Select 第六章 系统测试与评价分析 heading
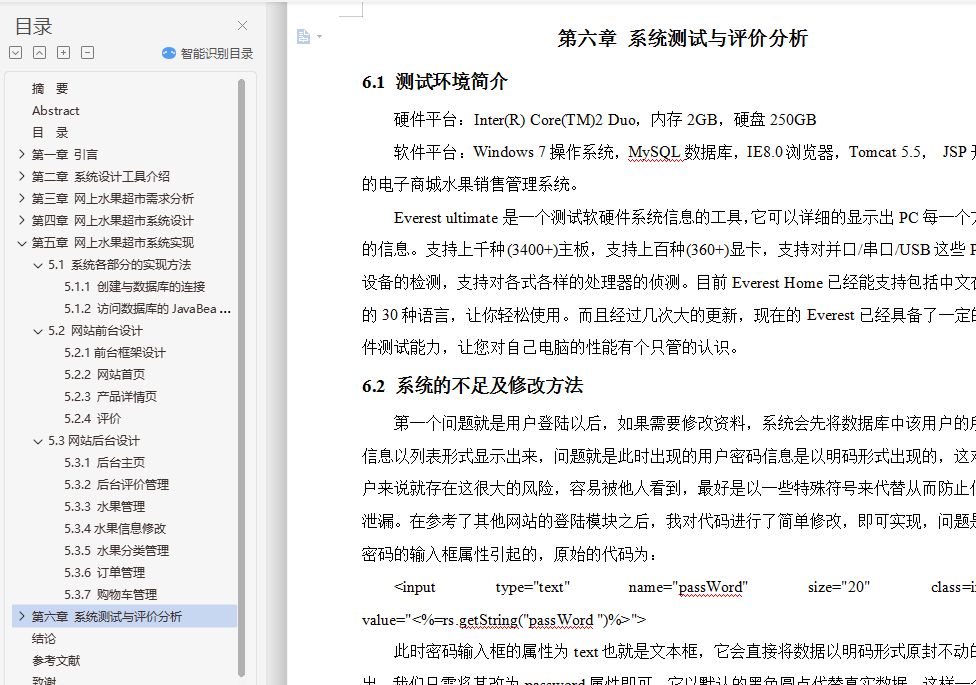Image resolution: width=976 pixels, height=685 pixels. 106,616
